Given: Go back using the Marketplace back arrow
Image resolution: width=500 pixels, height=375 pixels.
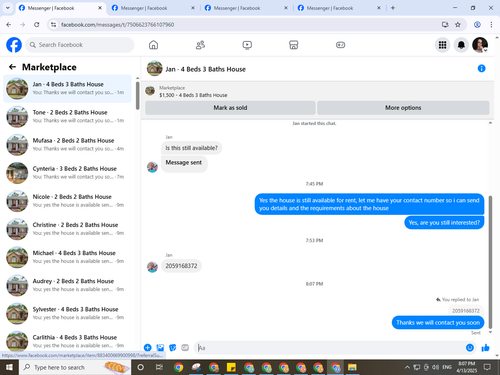Looking at the screenshot, I should pyautogui.click(x=12, y=67).
